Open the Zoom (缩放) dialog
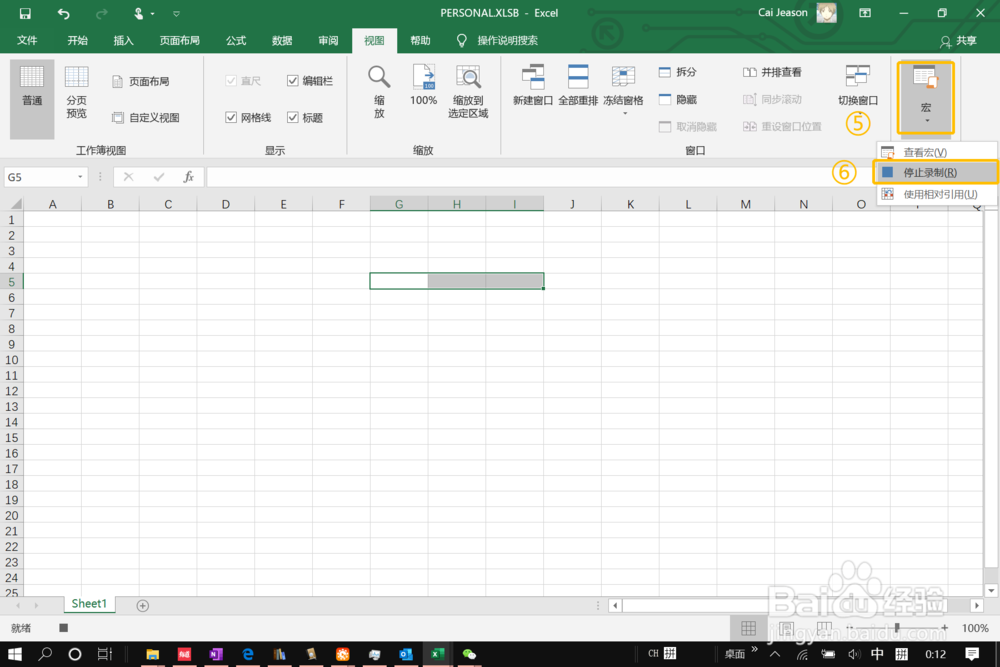1000x667 pixels. [379, 92]
